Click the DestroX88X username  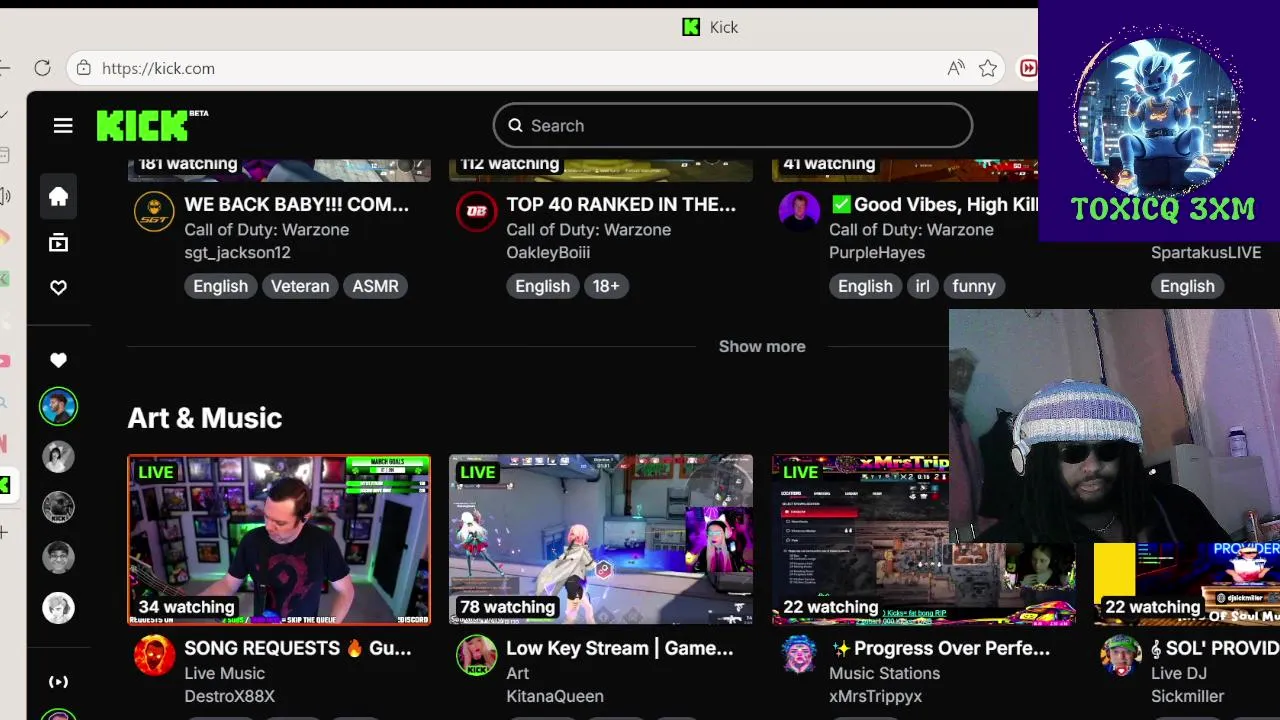[229, 696]
